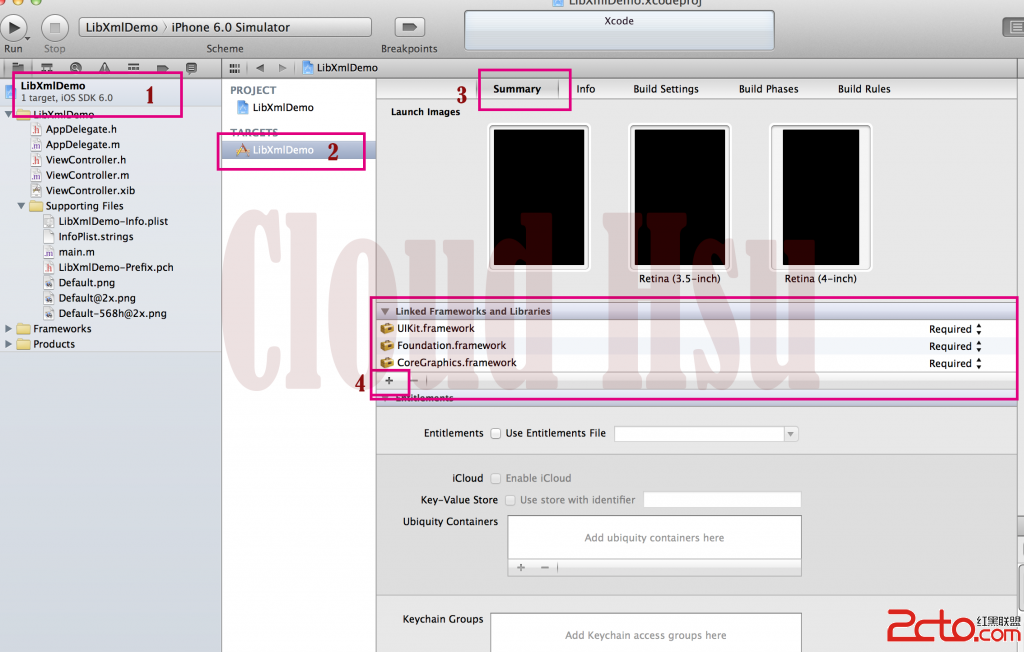Click the Retina (3.5-inch) launch image
The image size is (1024, 652).
679,197
